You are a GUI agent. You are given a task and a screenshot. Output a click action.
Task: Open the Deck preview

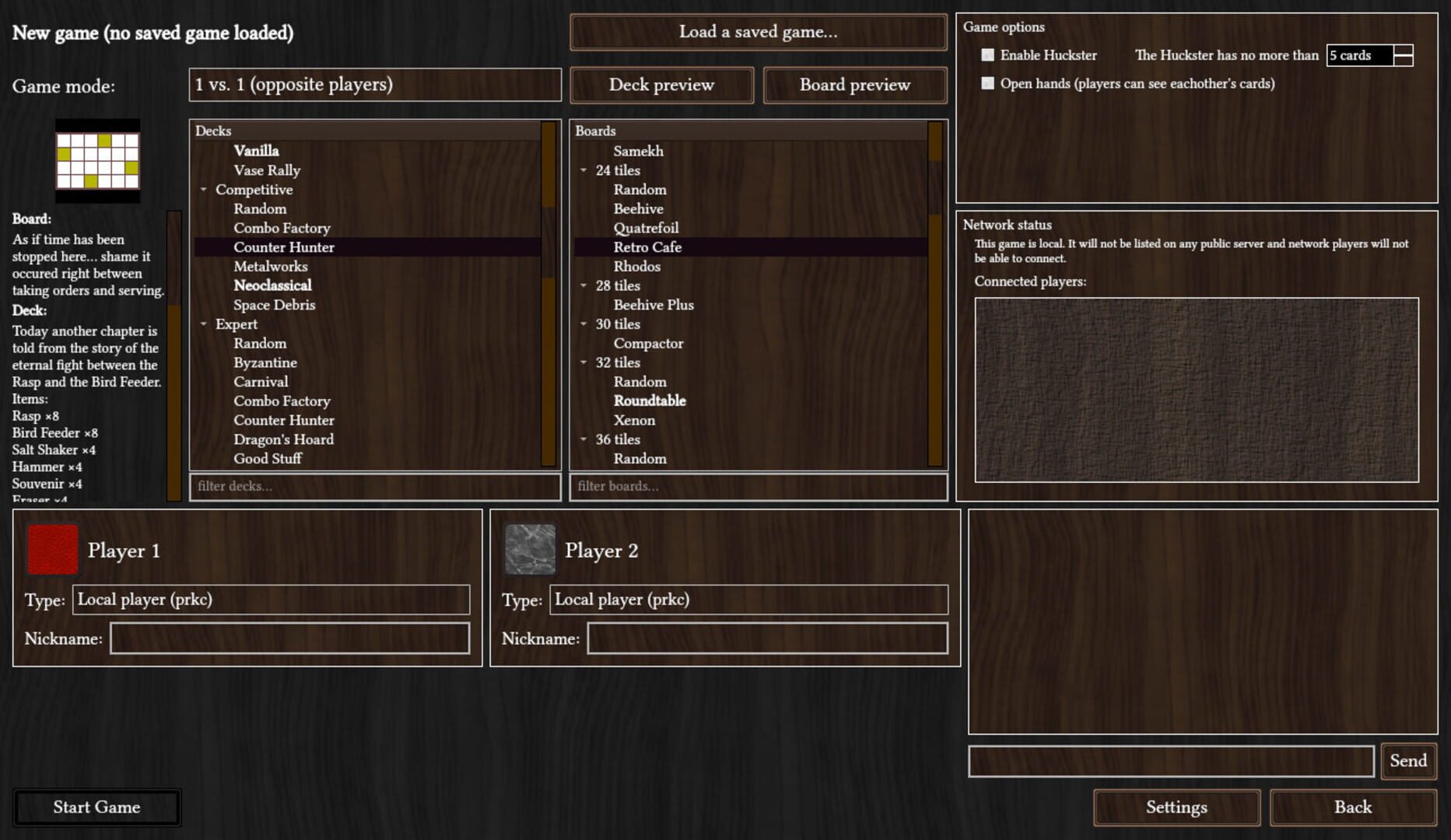(661, 85)
